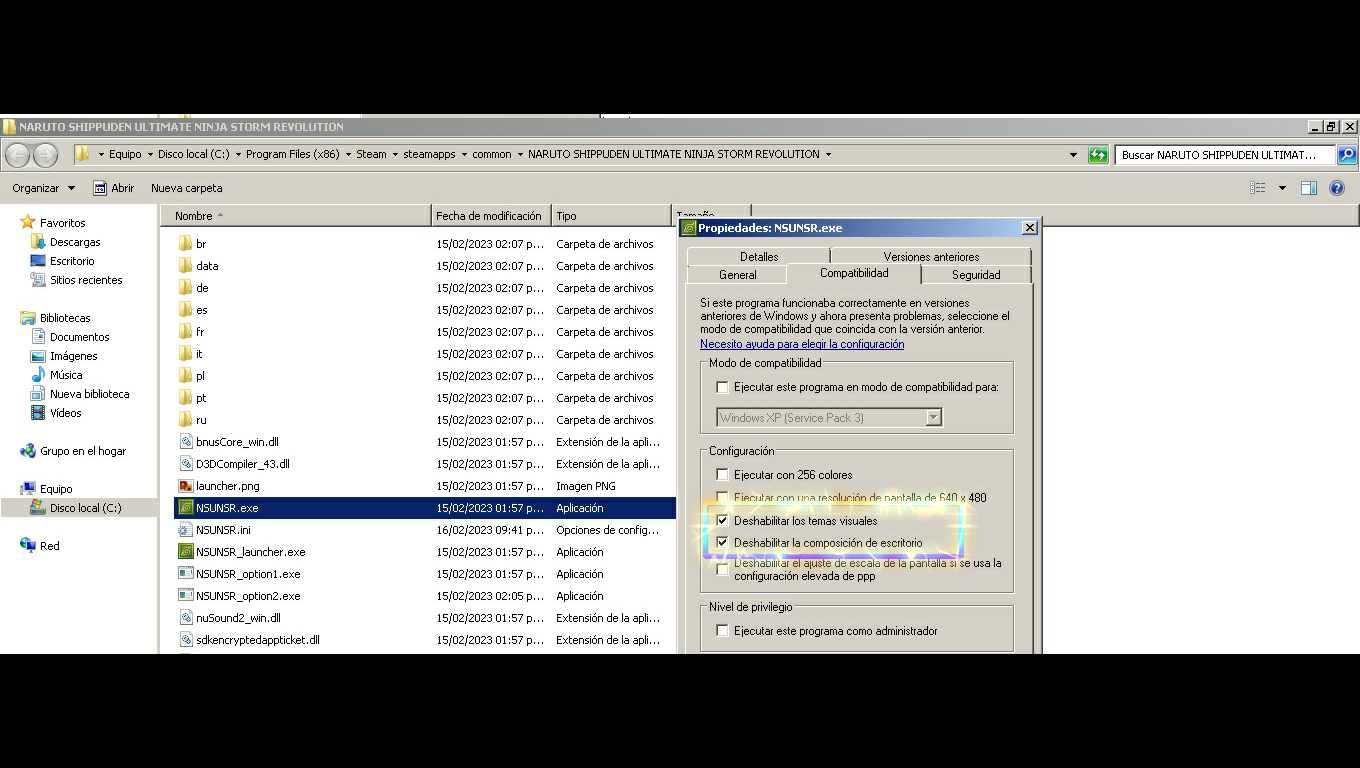The width and height of the screenshot is (1360, 768).
Task: Select the NSUNSR_option2.exe file name
Action: (x=248, y=596)
